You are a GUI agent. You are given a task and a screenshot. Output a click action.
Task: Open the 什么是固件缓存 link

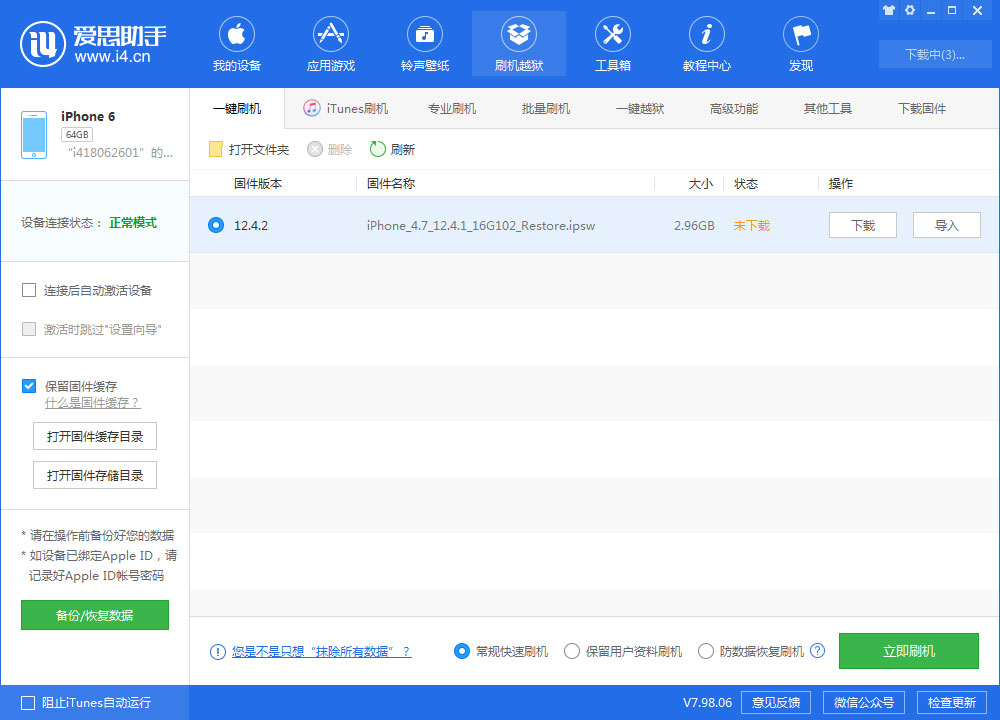(92, 403)
